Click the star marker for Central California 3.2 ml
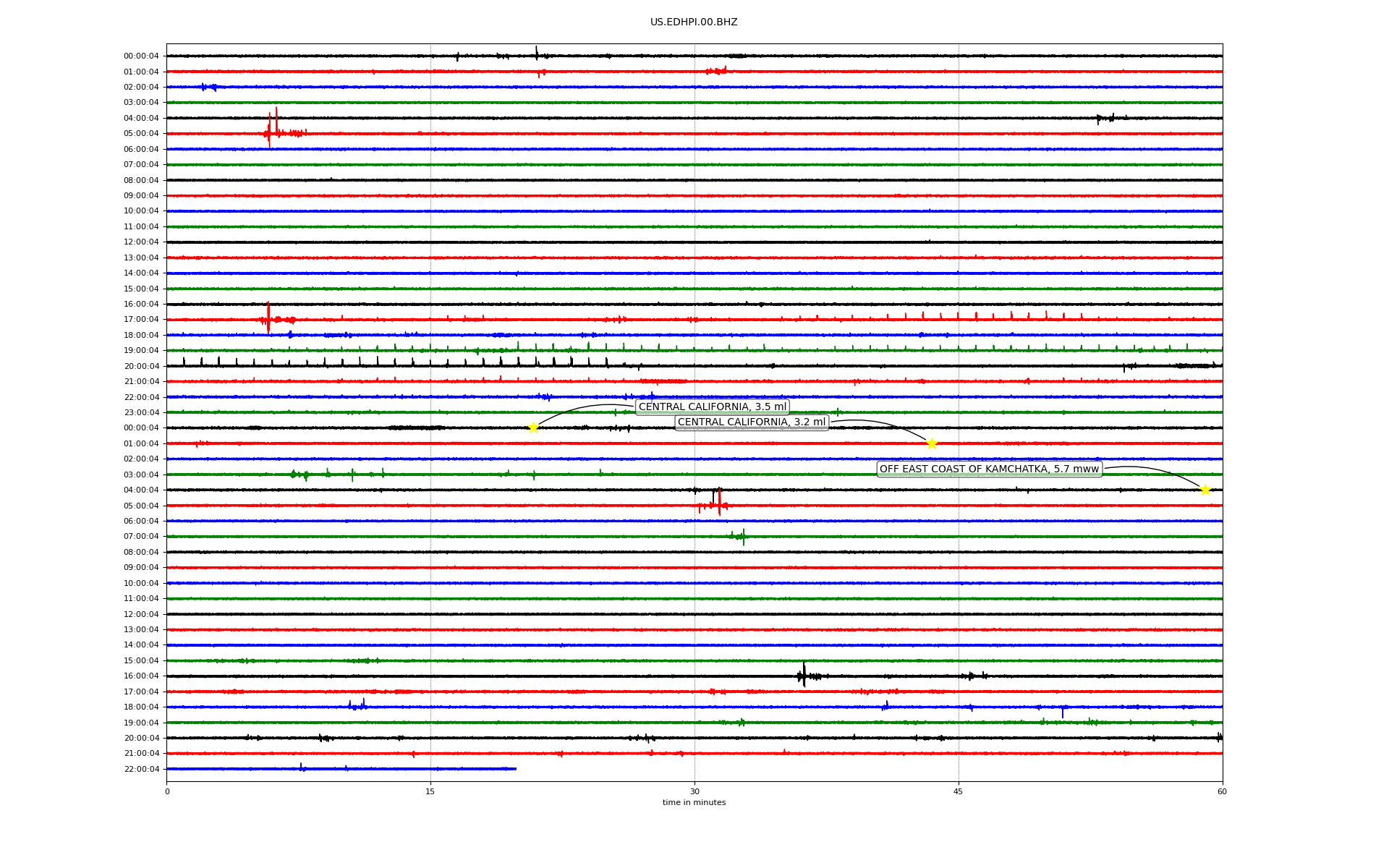1389x868 pixels. [932, 443]
